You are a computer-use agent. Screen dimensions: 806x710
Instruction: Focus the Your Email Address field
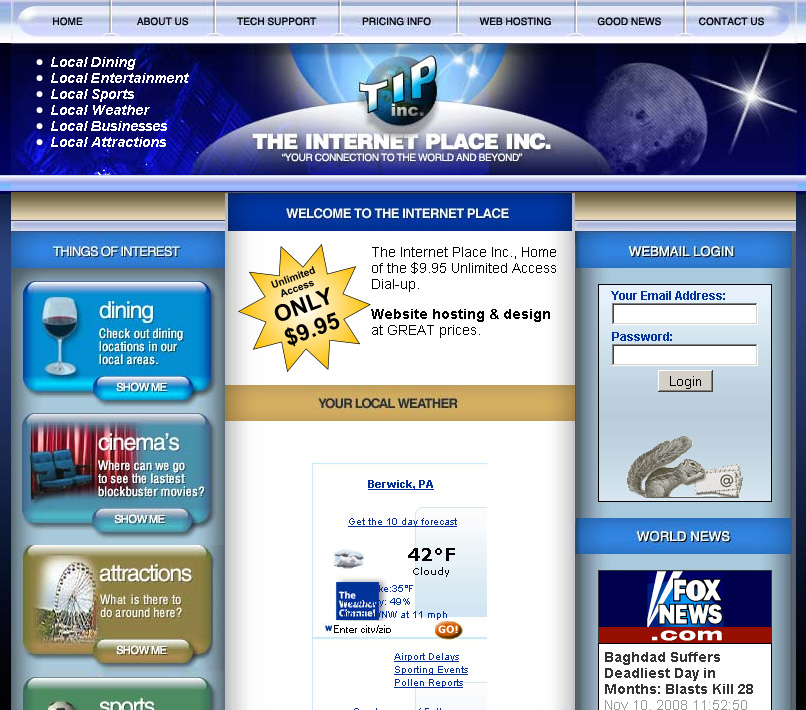click(x=684, y=314)
